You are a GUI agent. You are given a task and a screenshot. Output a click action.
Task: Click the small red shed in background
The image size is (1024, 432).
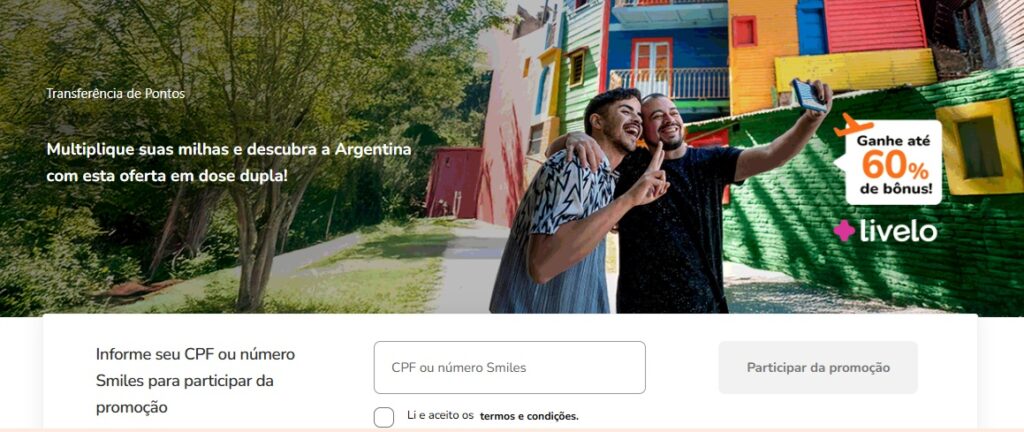(x=455, y=182)
